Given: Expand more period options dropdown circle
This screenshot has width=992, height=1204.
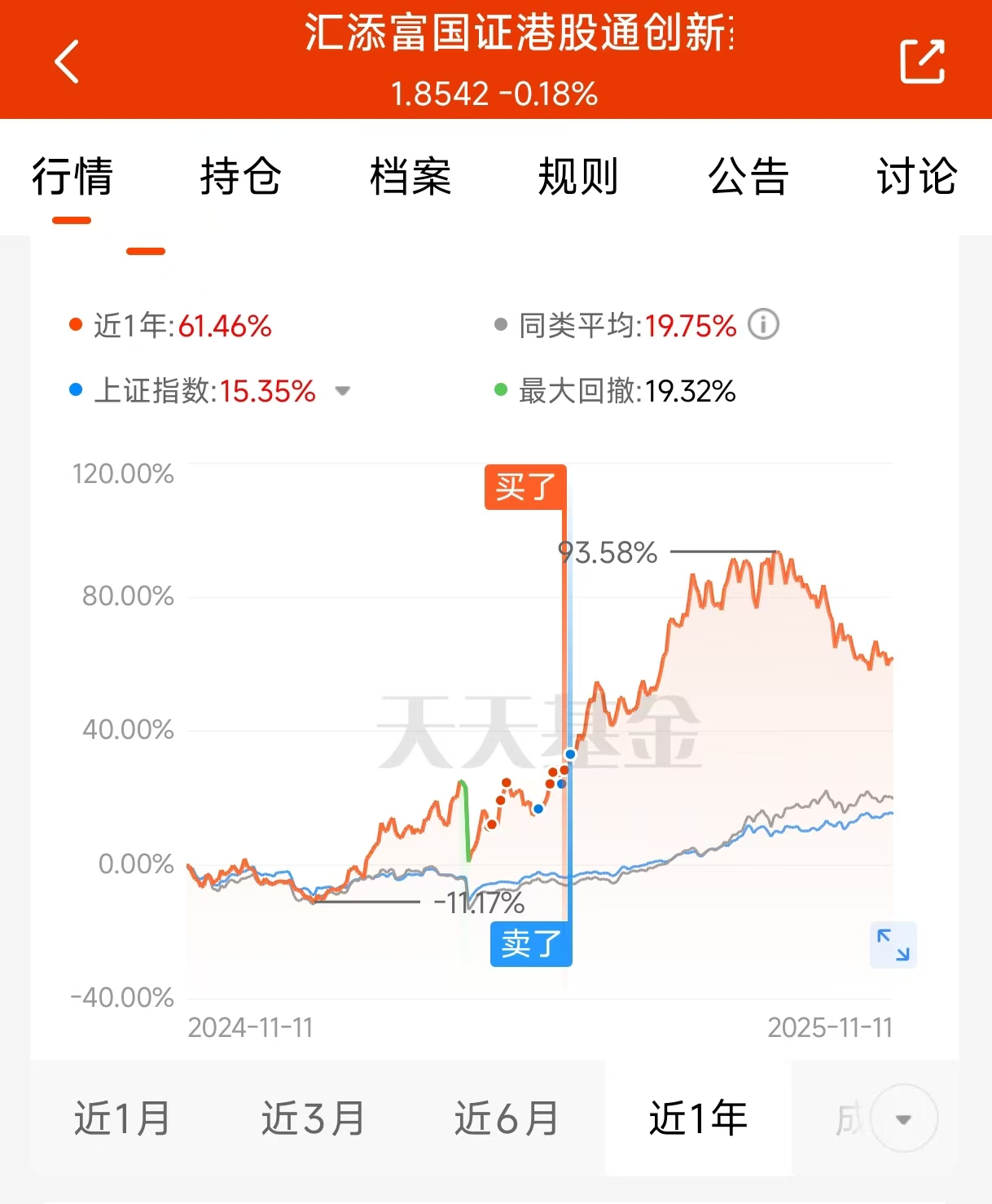Looking at the screenshot, I should [903, 1118].
